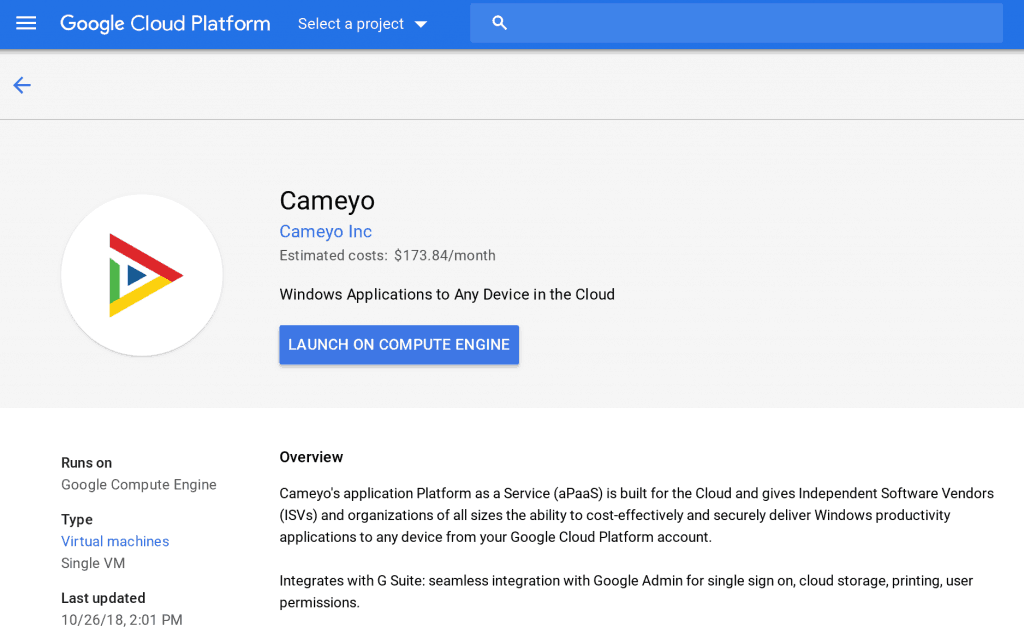Click the Overview heading
The height and width of the screenshot is (633, 1024).
[x=311, y=457]
